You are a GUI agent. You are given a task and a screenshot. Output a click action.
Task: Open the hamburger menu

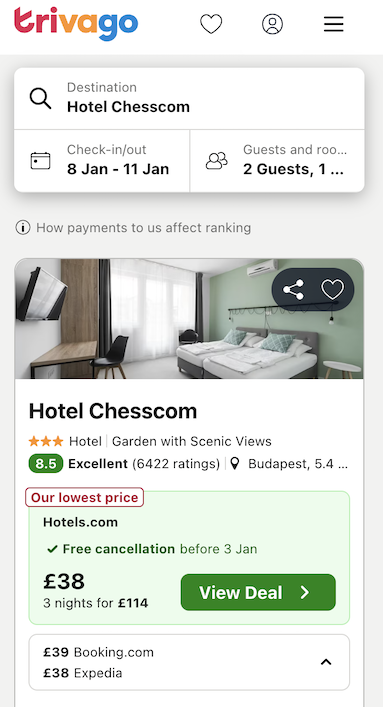pyautogui.click(x=334, y=24)
